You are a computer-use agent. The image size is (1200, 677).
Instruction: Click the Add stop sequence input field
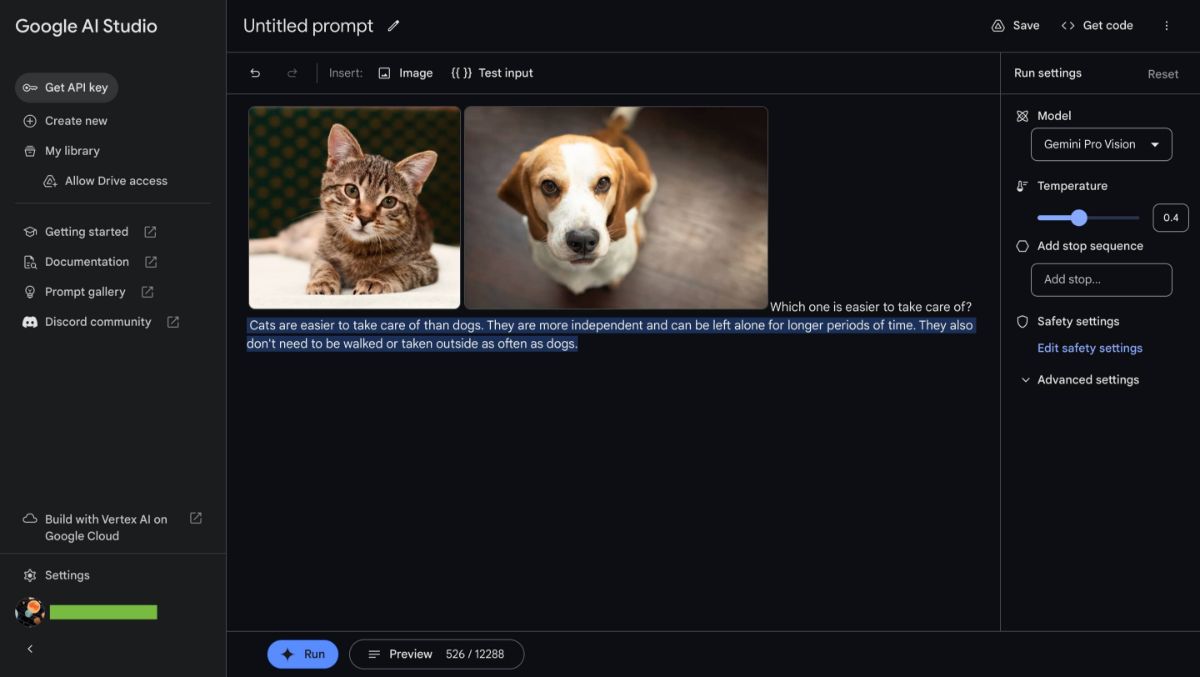1101,280
